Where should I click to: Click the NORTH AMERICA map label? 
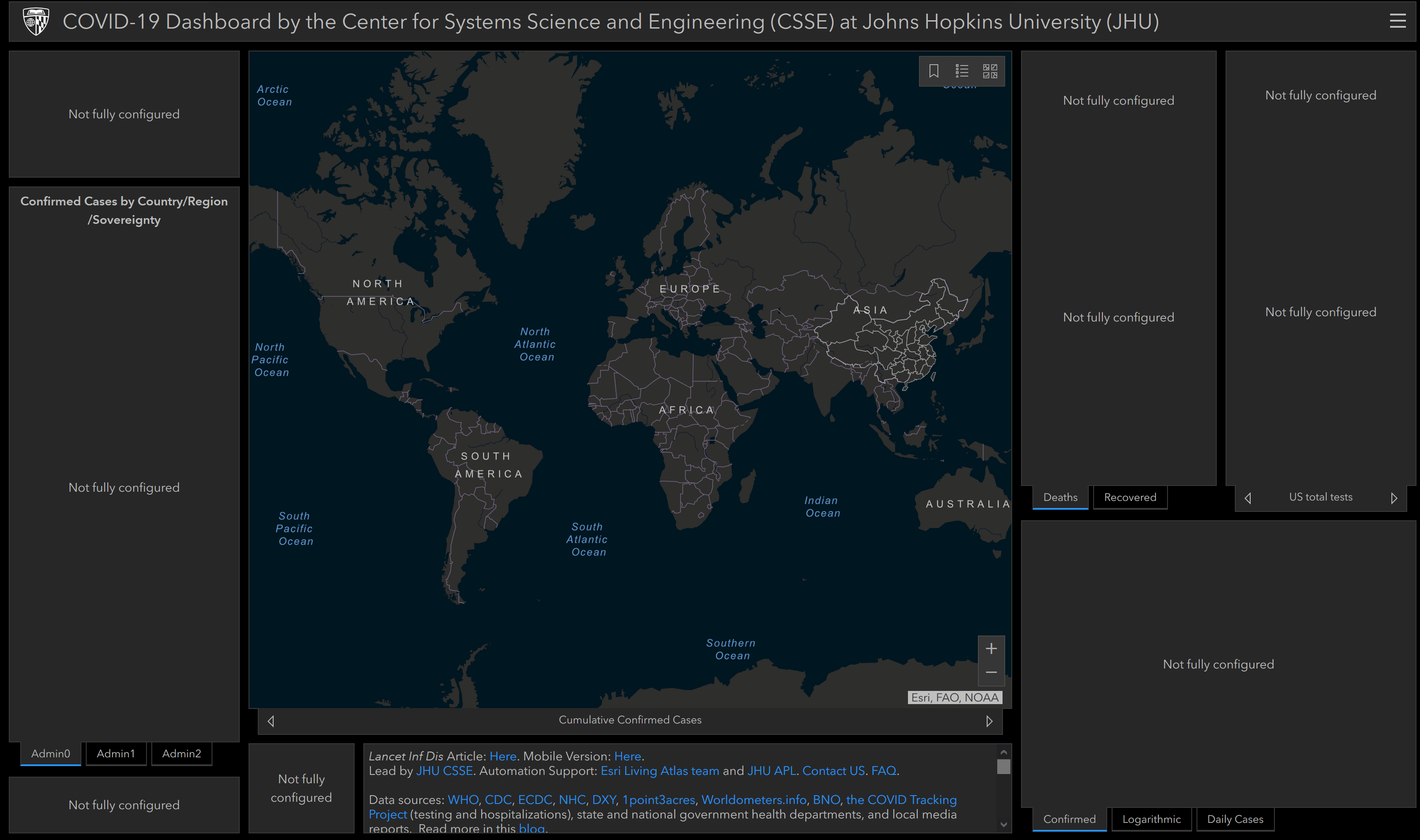click(381, 292)
